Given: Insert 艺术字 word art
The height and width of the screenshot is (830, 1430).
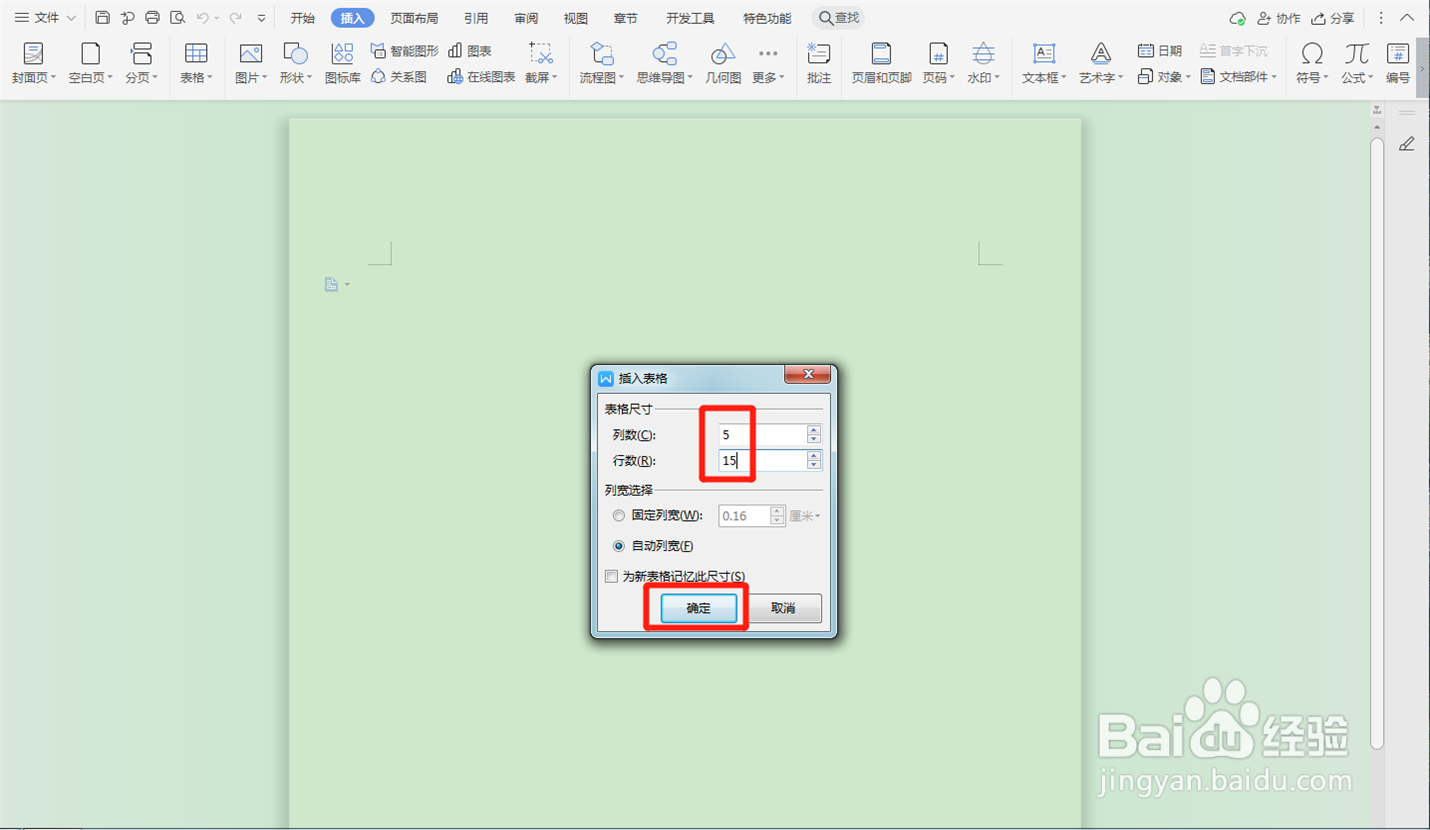Looking at the screenshot, I should coord(1101,63).
